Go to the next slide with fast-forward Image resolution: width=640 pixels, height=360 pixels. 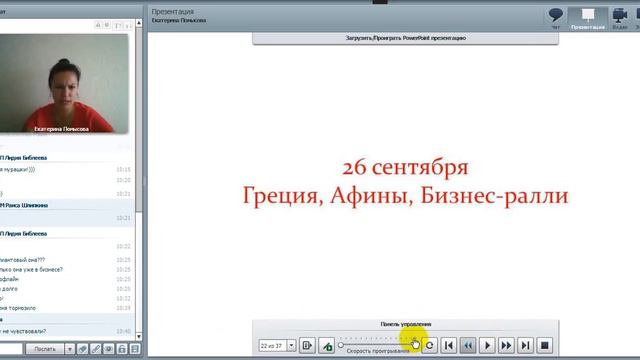click(506, 345)
